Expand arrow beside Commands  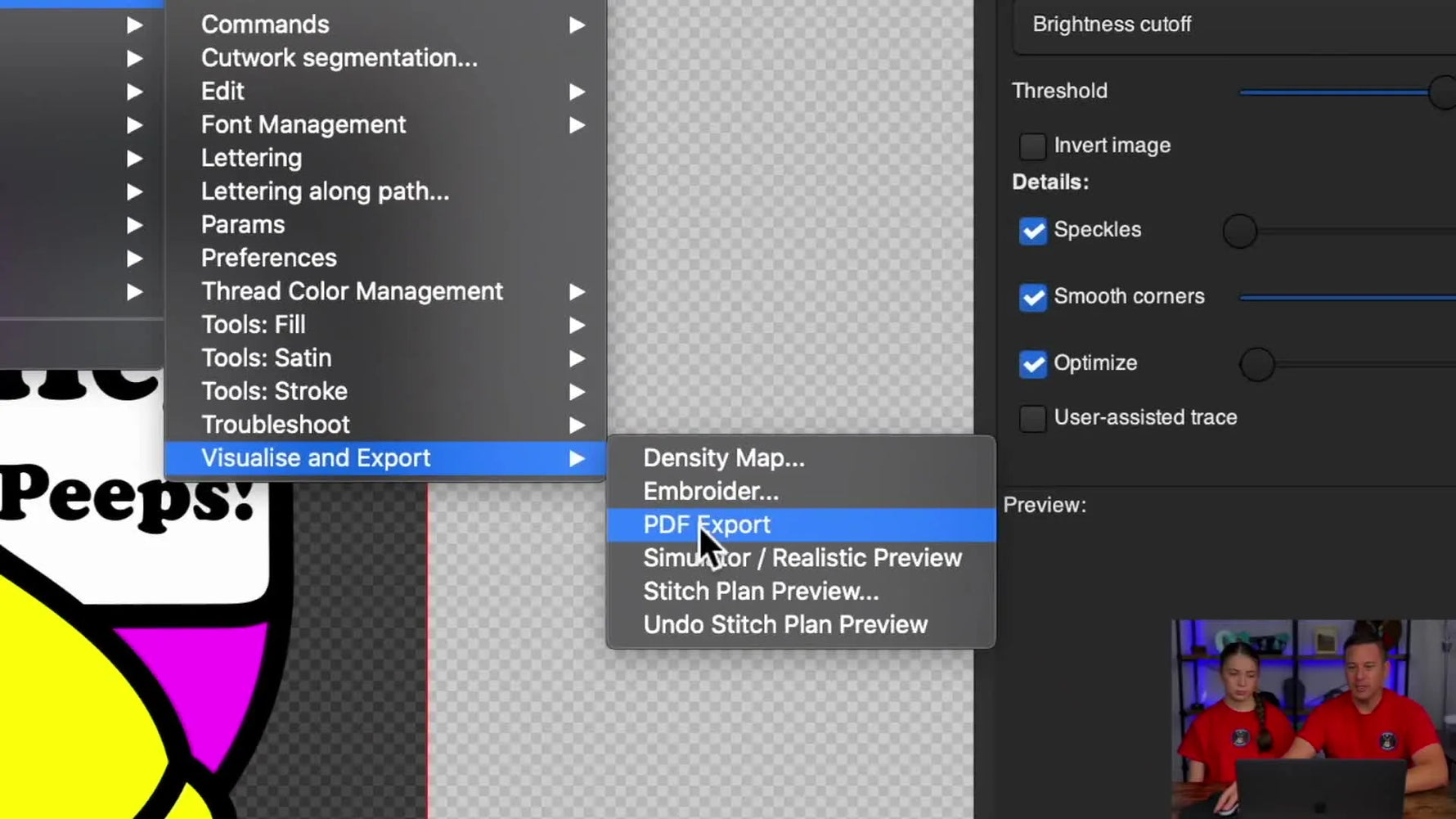577,25
